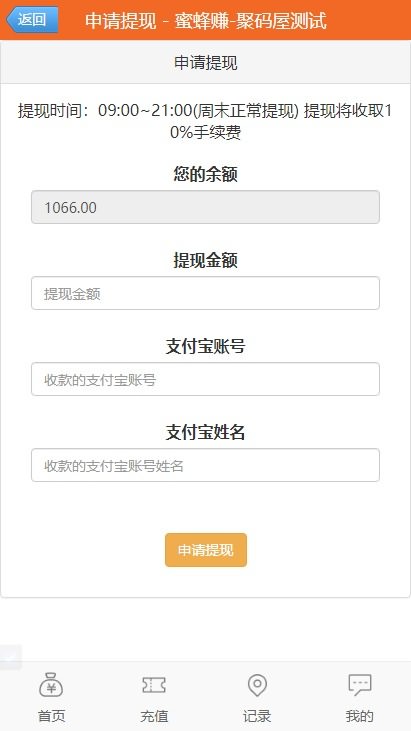Screen dimensions: 411x731
Task: Click the 支付宝姓名 field label
Action: (206, 432)
